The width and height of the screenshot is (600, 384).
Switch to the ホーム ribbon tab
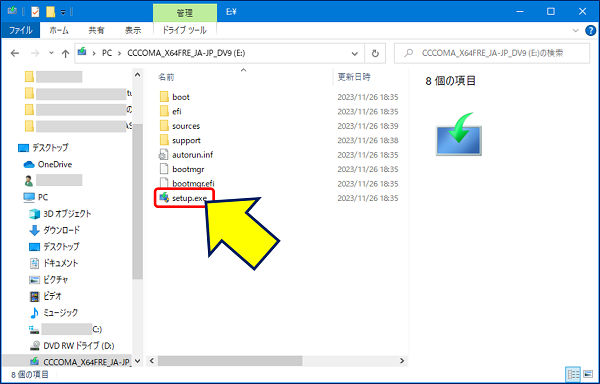click(59, 30)
